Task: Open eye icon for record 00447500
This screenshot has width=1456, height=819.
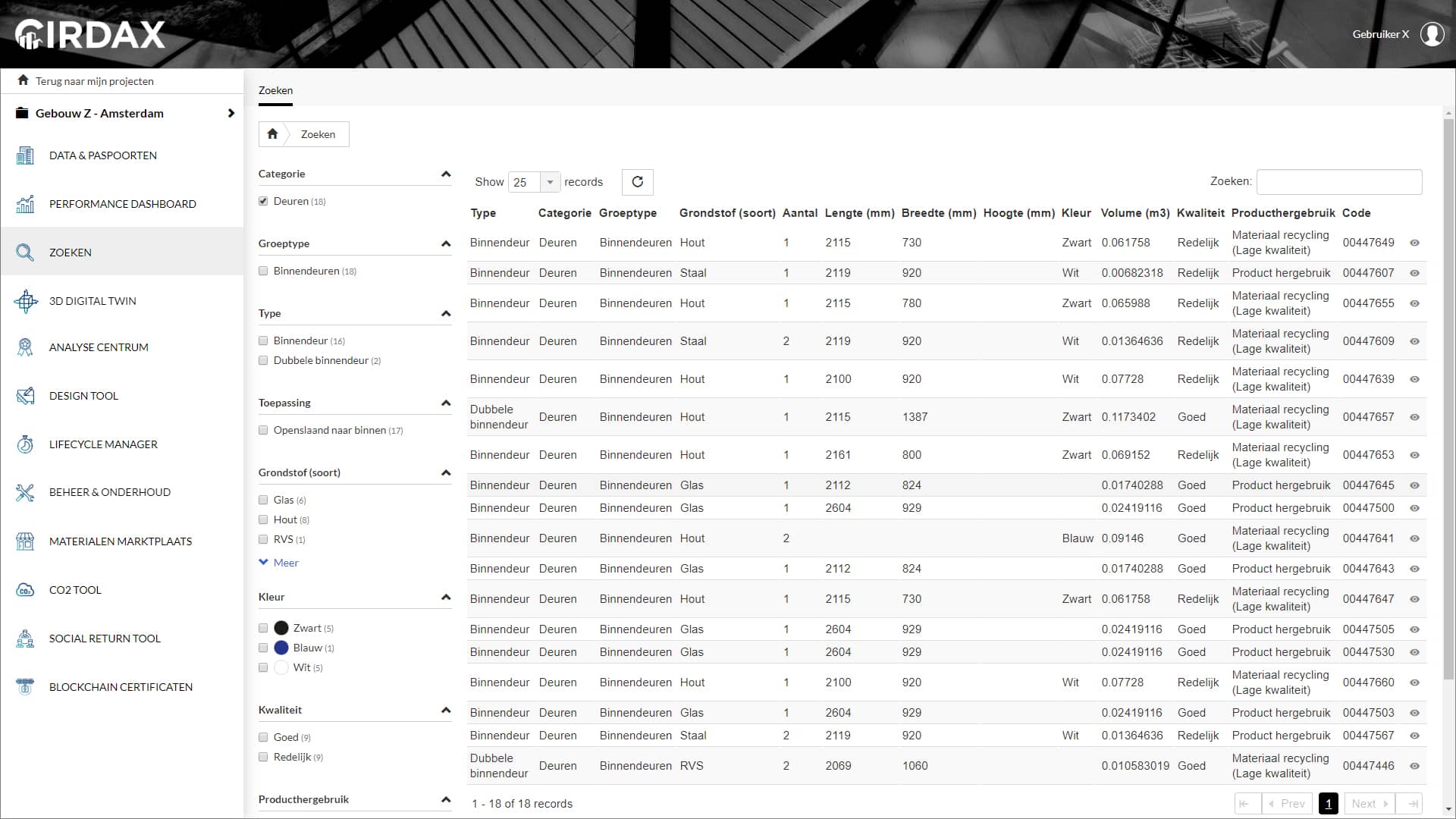Action: (x=1414, y=508)
